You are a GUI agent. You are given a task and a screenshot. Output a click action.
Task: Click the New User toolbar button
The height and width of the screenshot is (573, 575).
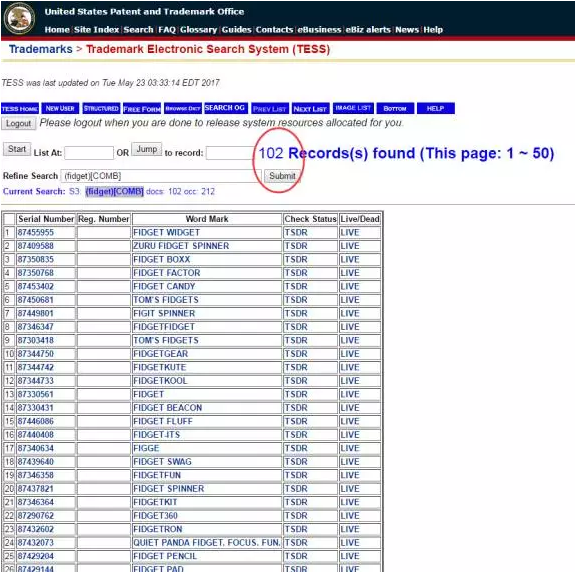[x=60, y=109]
